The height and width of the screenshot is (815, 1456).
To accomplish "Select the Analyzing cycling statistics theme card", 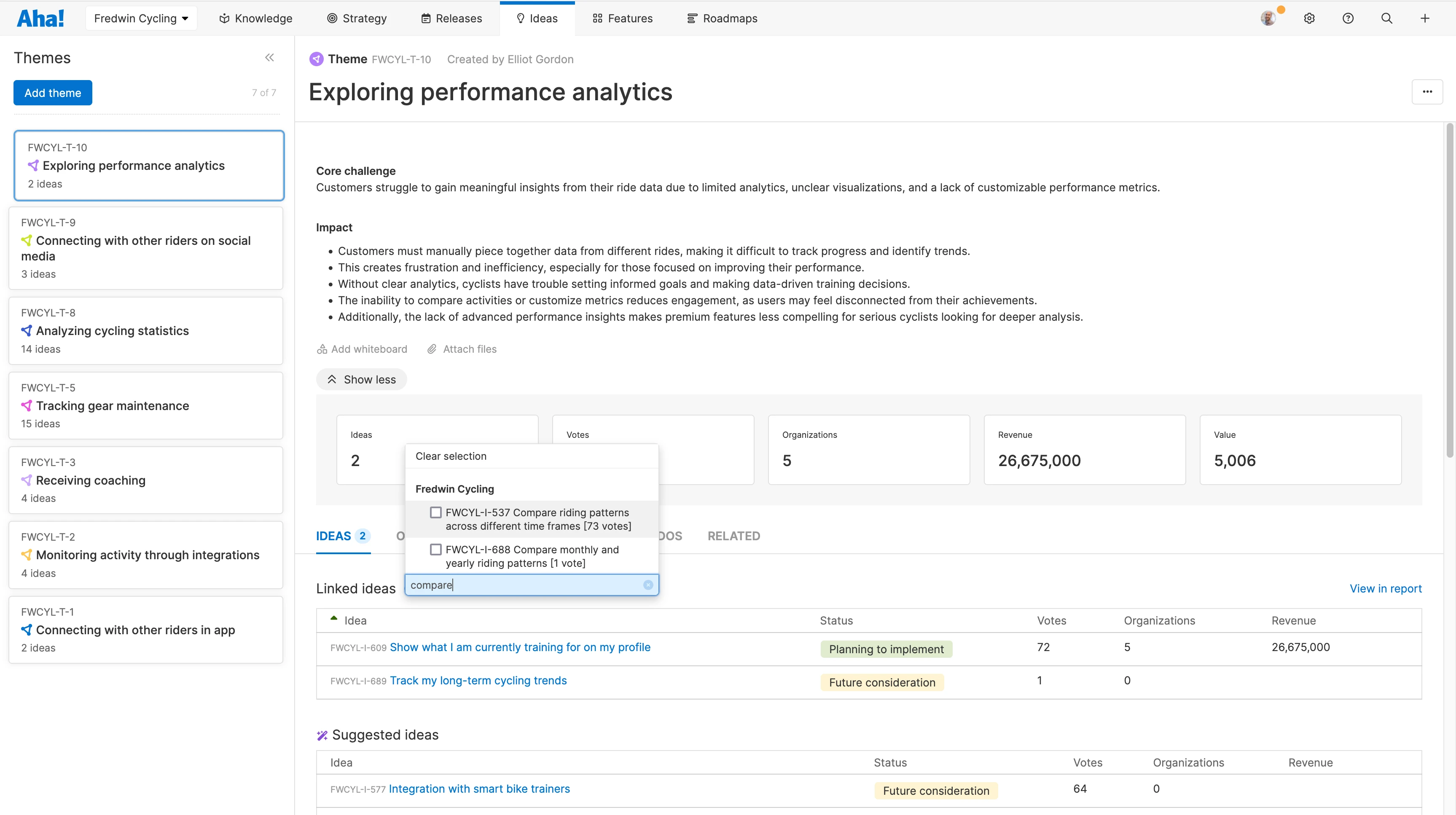I will point(146,331).
